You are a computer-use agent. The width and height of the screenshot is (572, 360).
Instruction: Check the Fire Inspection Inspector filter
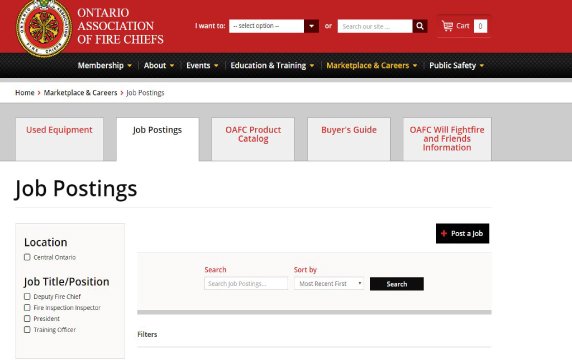27,307
